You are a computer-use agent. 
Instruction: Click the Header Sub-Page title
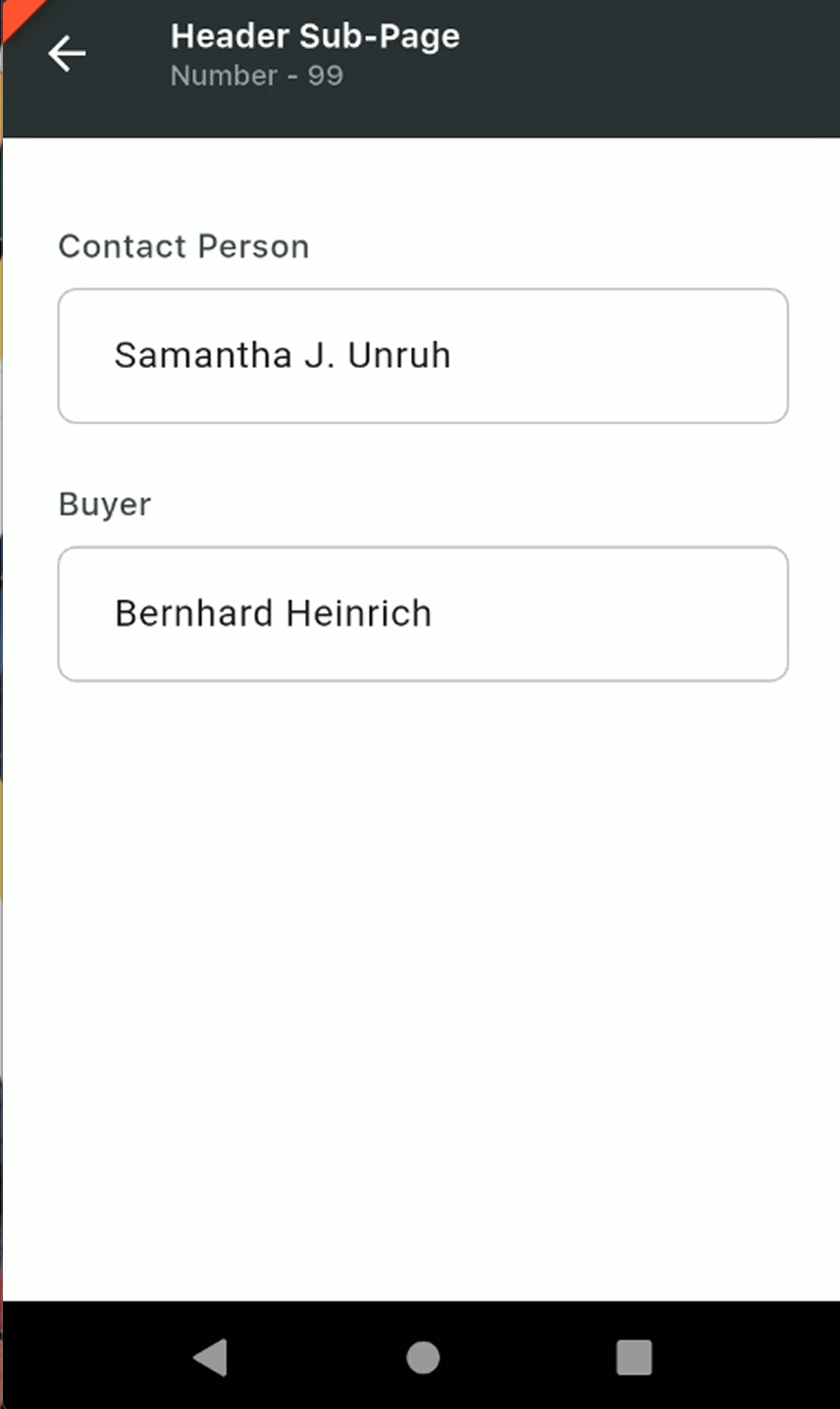point(315,36)
